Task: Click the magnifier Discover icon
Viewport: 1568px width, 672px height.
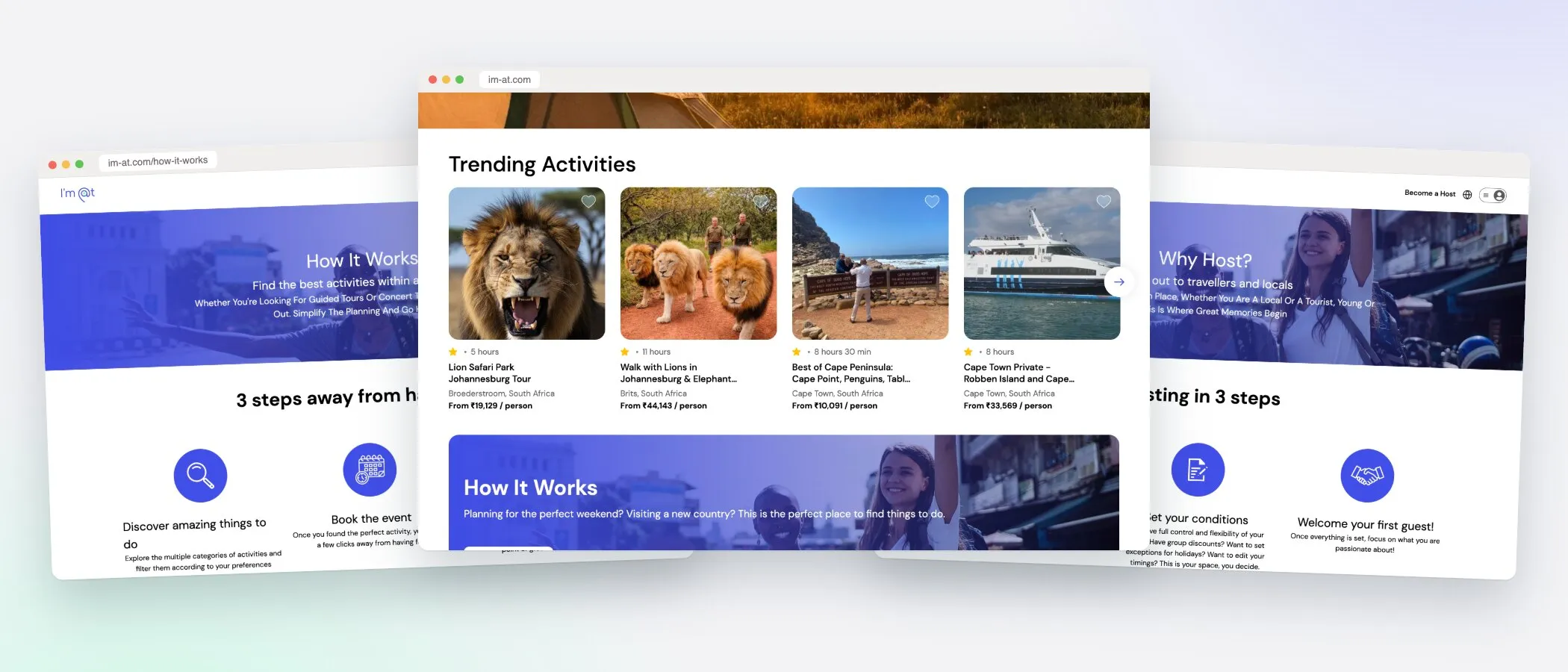Action: point(200,476)
